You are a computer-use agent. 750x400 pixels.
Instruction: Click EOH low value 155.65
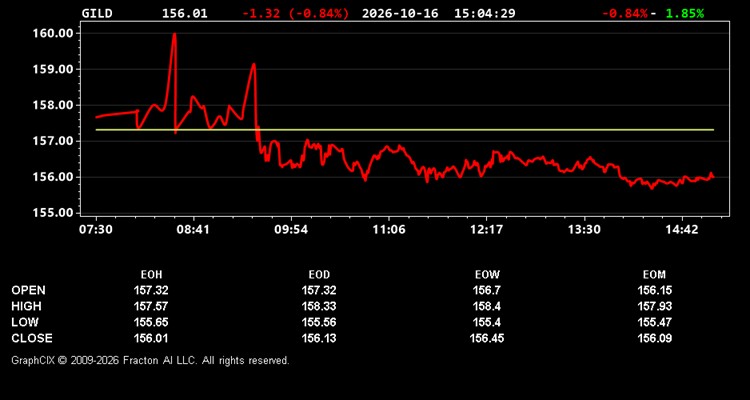click(151, 322)
